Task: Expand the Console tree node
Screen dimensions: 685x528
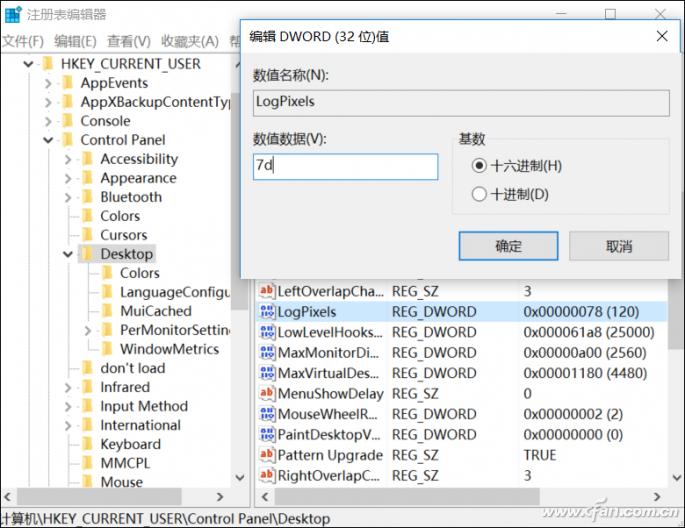Action: (x=48, y=121)
